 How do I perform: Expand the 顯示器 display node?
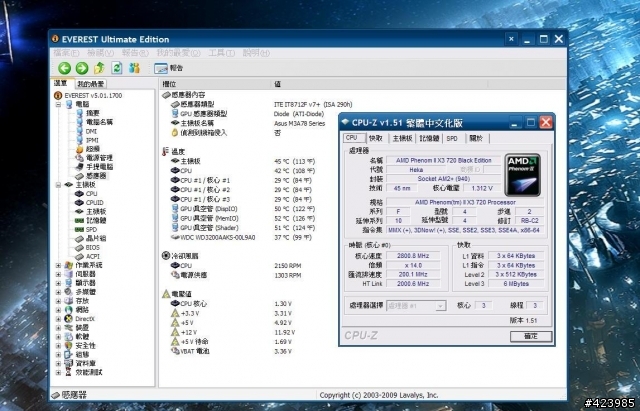(x=58, y=283)
